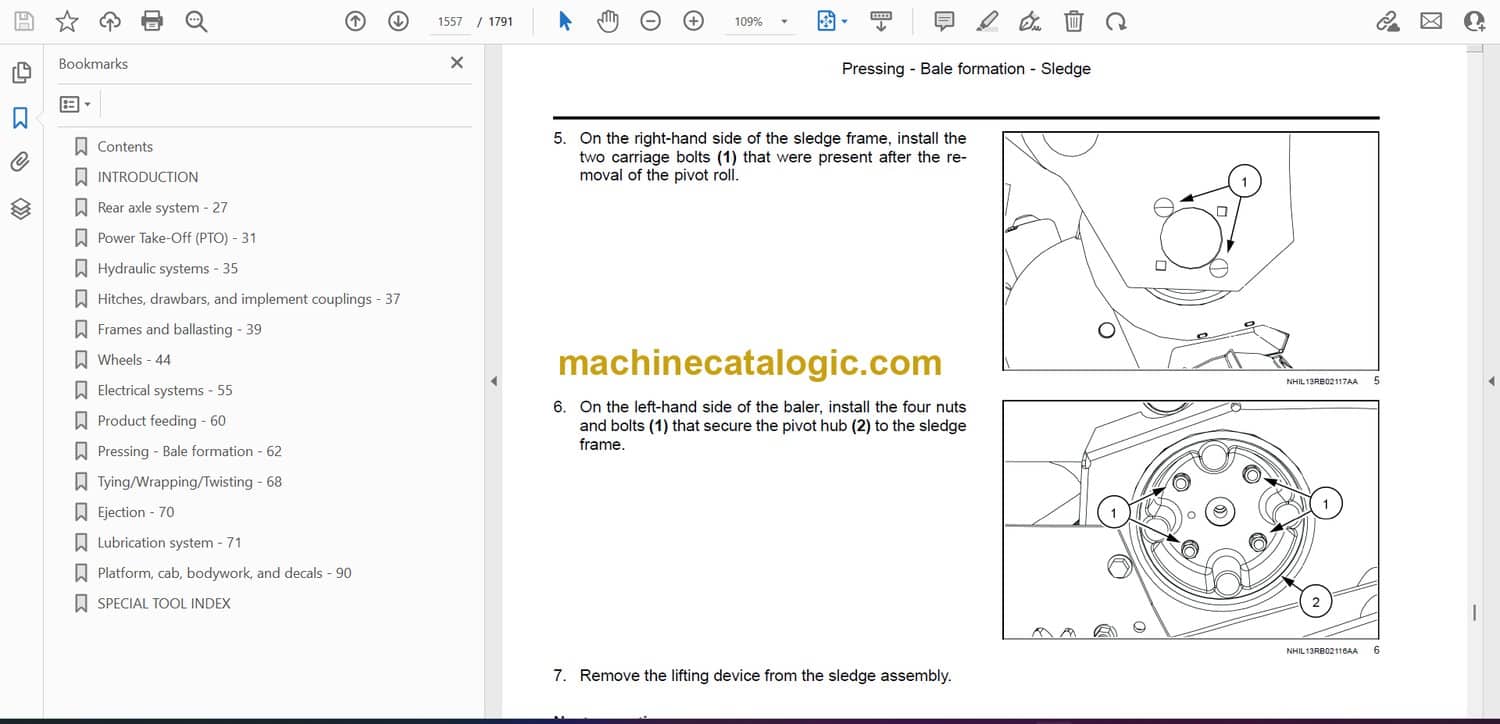The width and height of the screenshot is (1500, 724).
Task: Click the page number input field
Action: 450,21
